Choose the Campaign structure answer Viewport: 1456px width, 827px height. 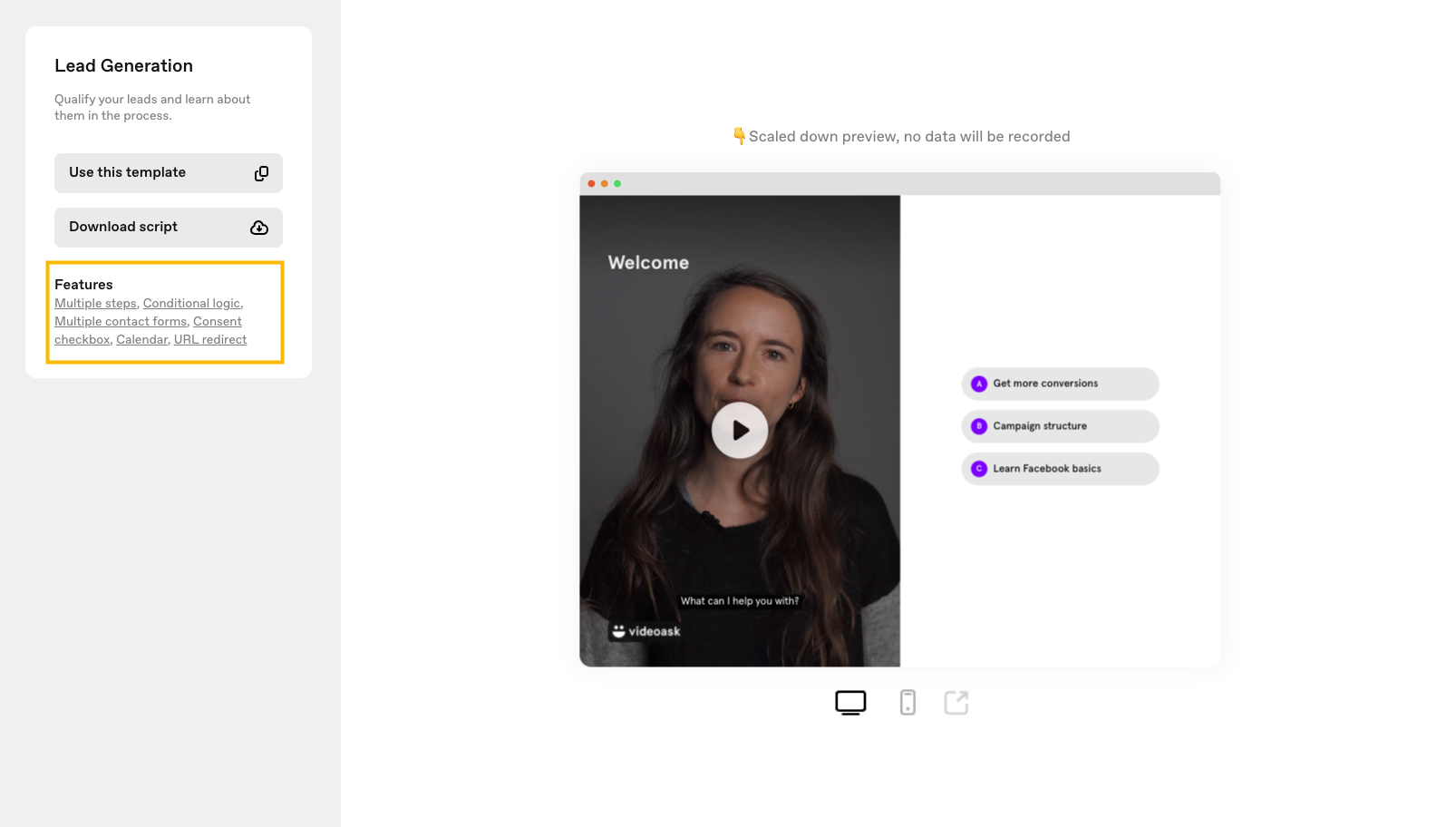point(1060,426)
